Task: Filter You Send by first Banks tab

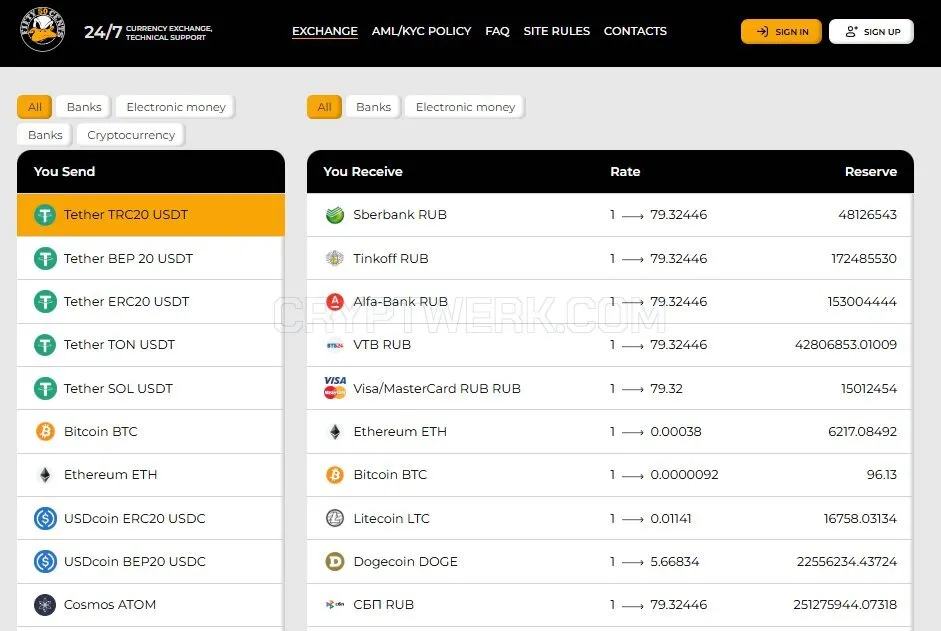Action: point(83,107)
